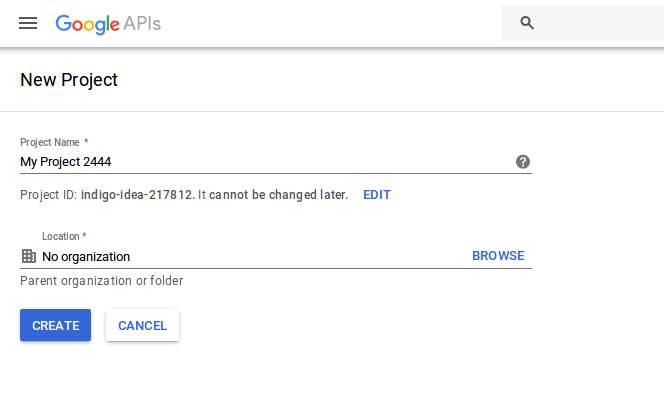Click the CANCEL button
The width and height of the screenshot is (664, 420).
(142, 325)
